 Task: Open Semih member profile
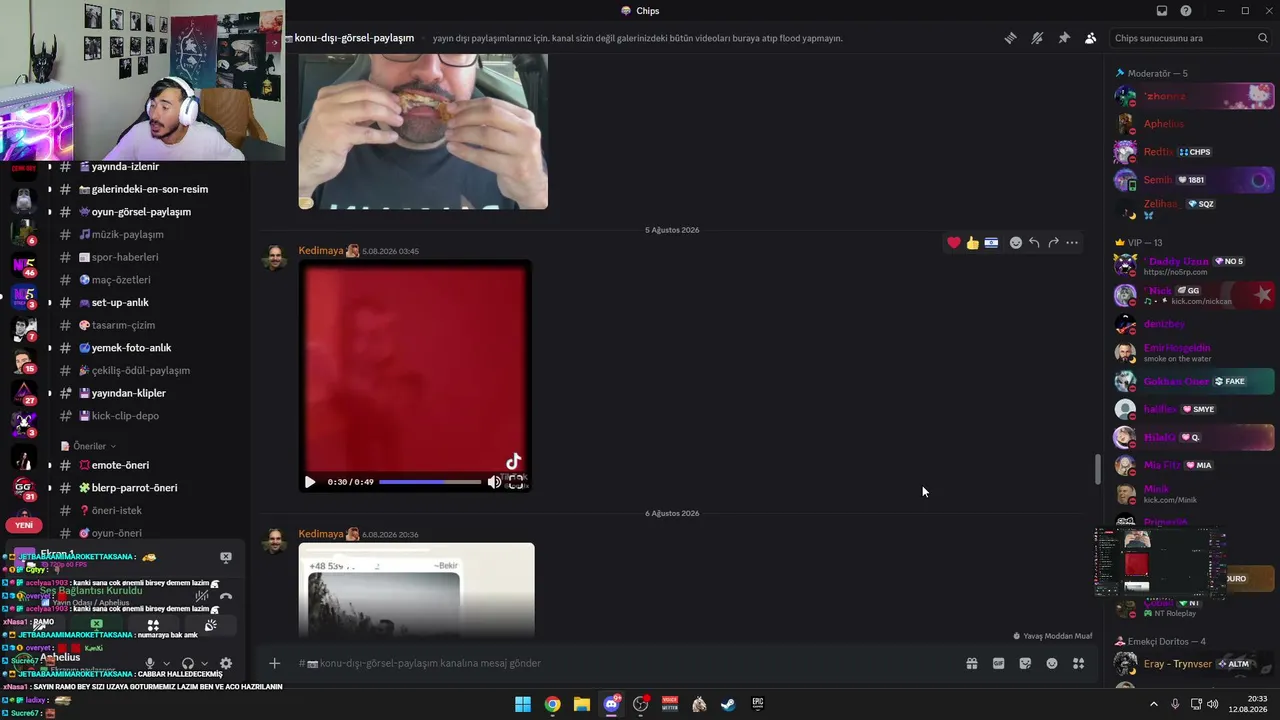[1195, 180]
